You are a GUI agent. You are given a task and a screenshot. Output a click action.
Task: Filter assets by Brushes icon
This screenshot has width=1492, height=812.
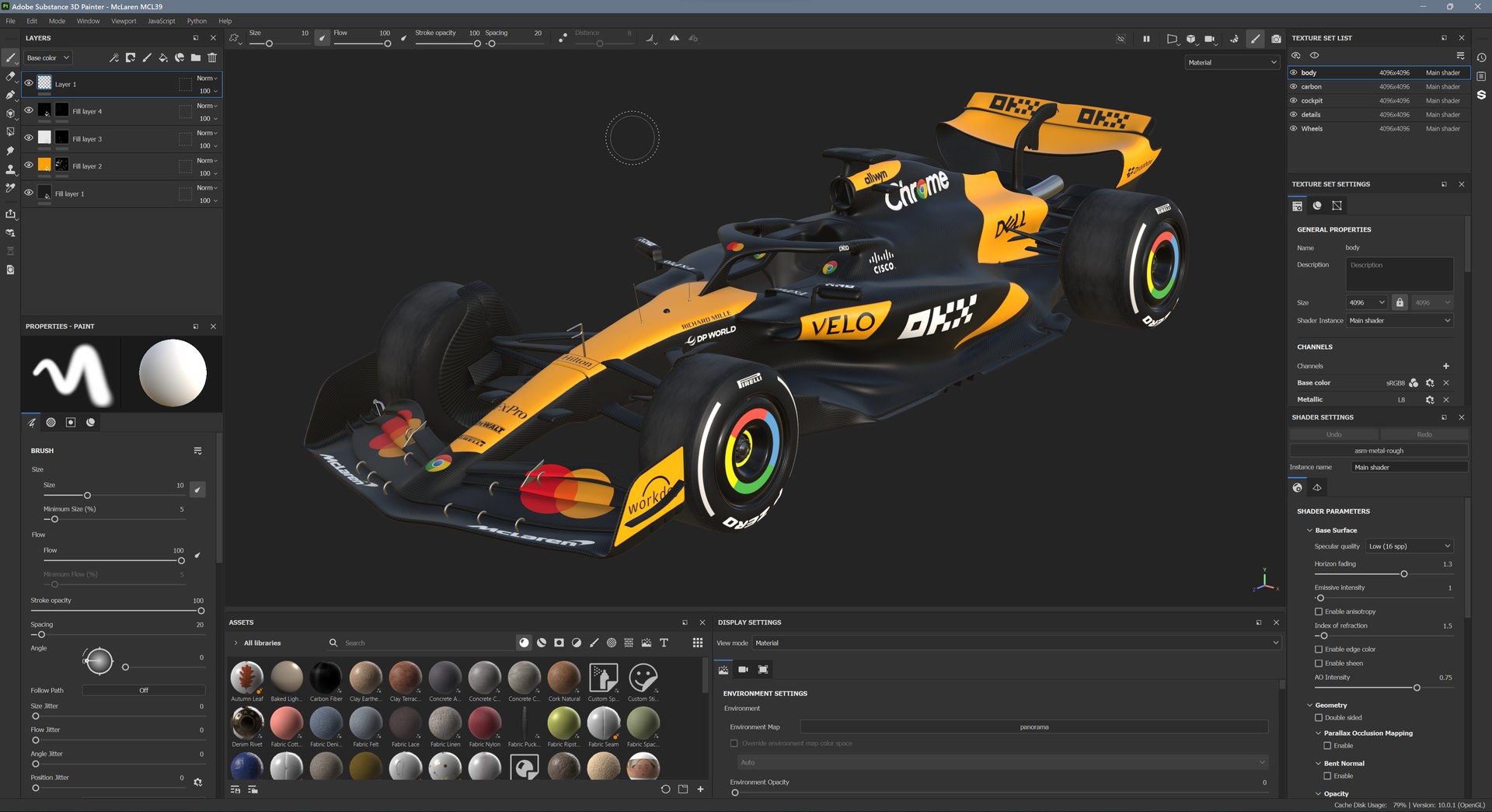(594, 643)
